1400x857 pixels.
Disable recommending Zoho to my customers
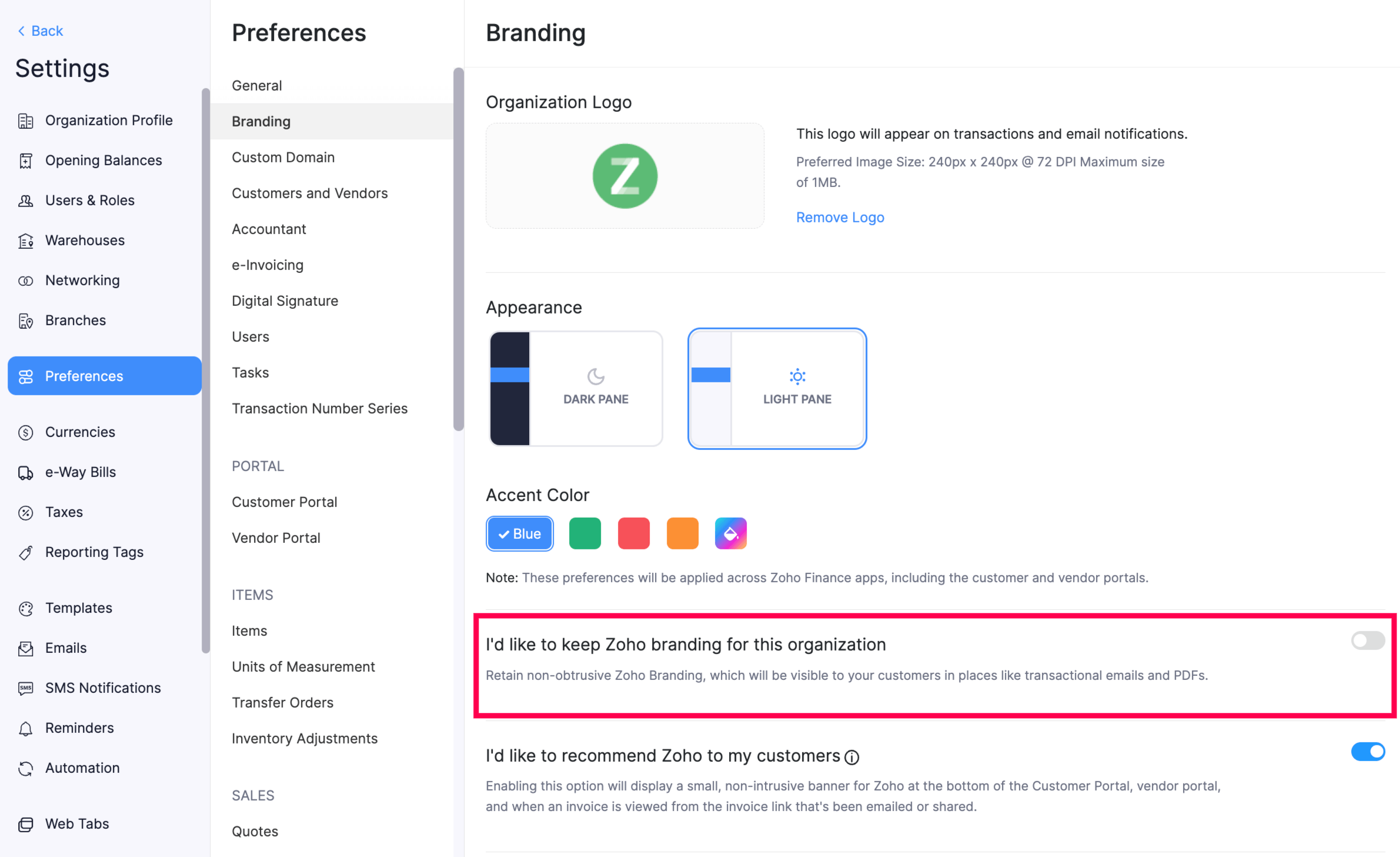click(1367, 752)
